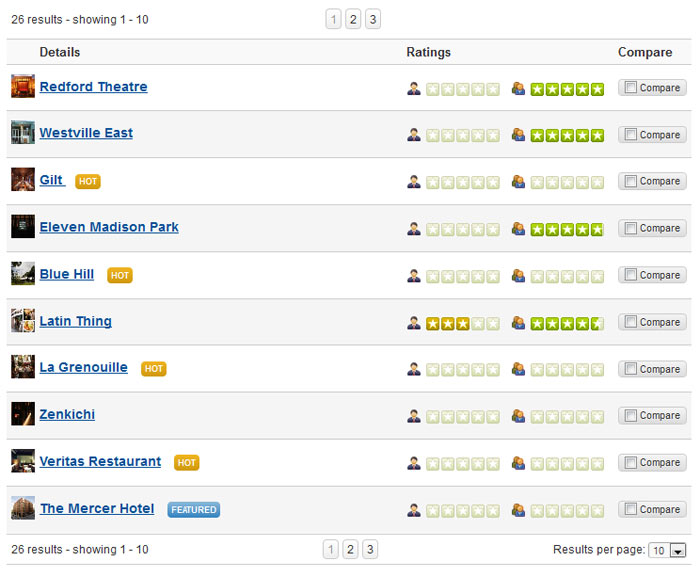Click the FEATURED badge beside The Mercer Hotel

point(193,510)
